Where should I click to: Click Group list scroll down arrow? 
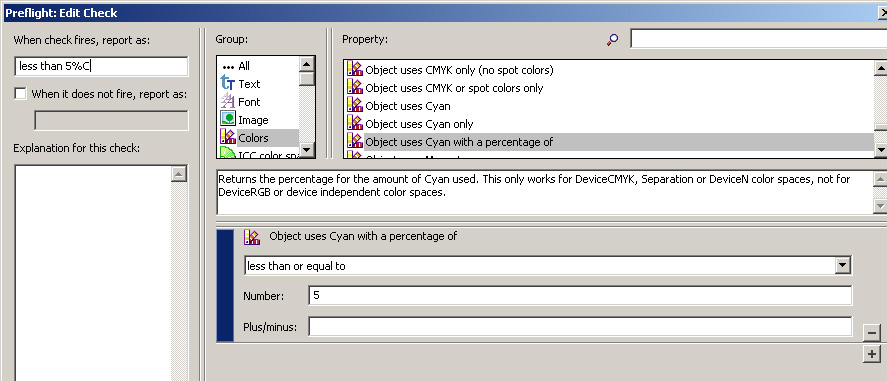(x=306, y=150)
